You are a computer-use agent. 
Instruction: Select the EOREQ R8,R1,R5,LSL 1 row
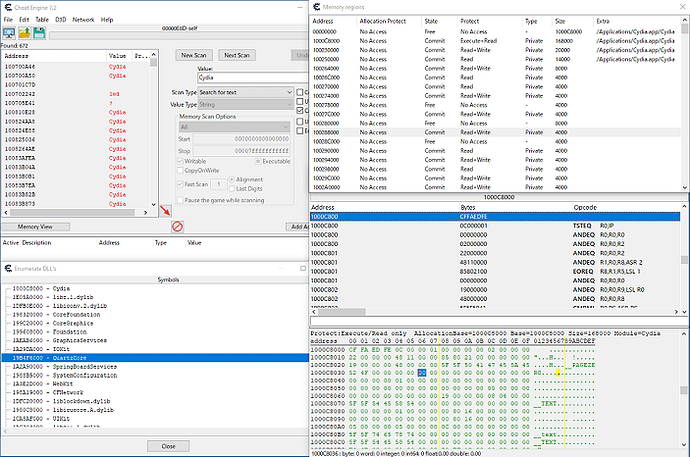click(495, 271)
